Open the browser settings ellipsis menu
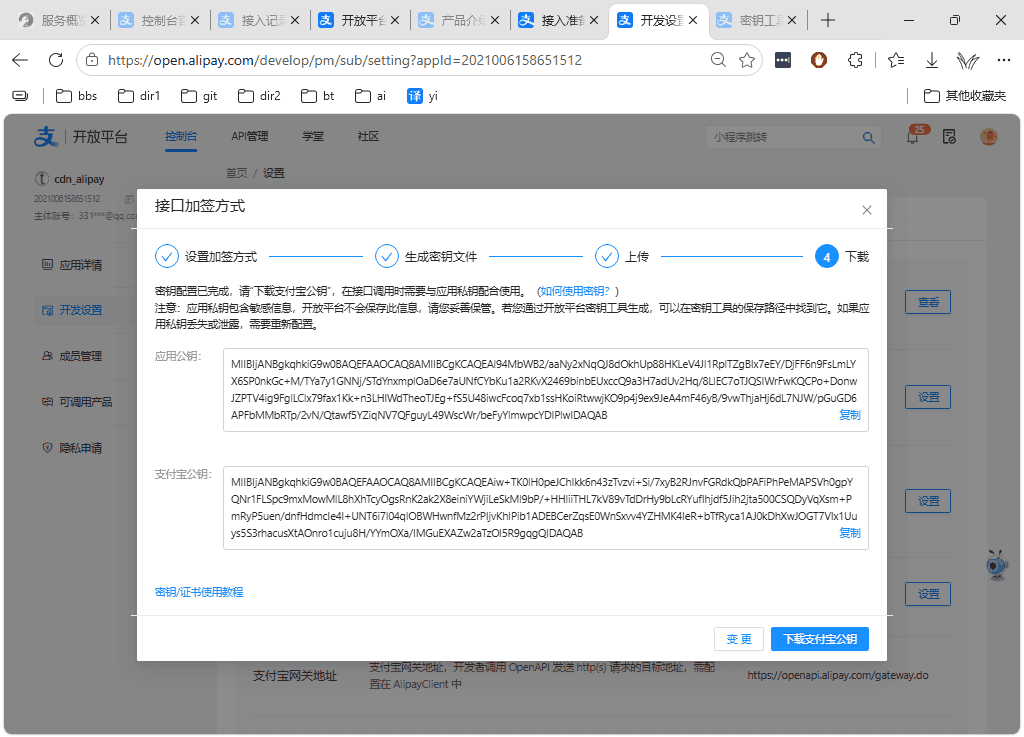 click(x=1004, y=60)
